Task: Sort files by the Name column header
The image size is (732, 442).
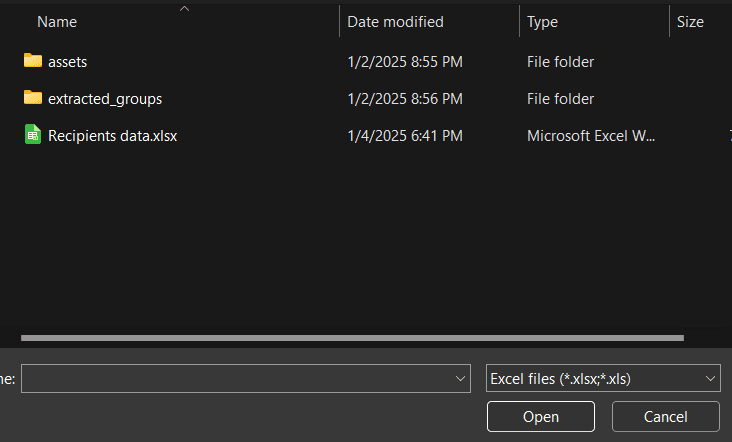Action: (x=57, y=22)
